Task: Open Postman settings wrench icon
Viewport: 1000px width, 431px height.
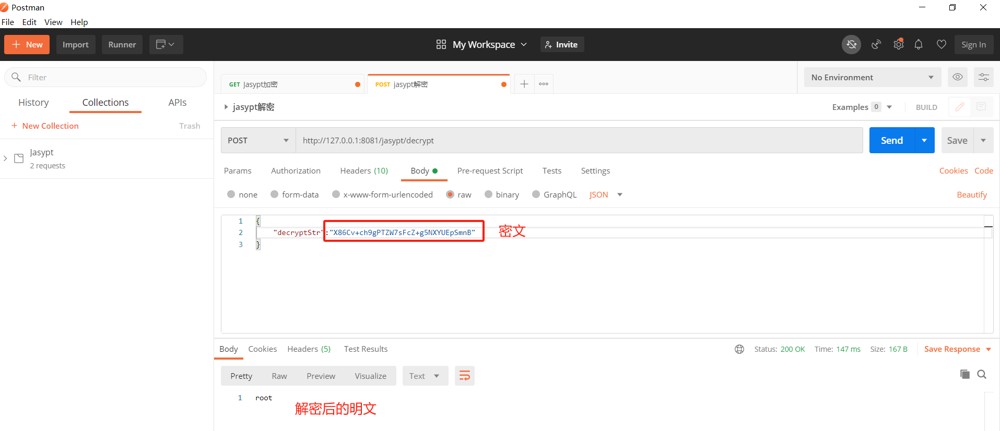Action: coord(898,45)
